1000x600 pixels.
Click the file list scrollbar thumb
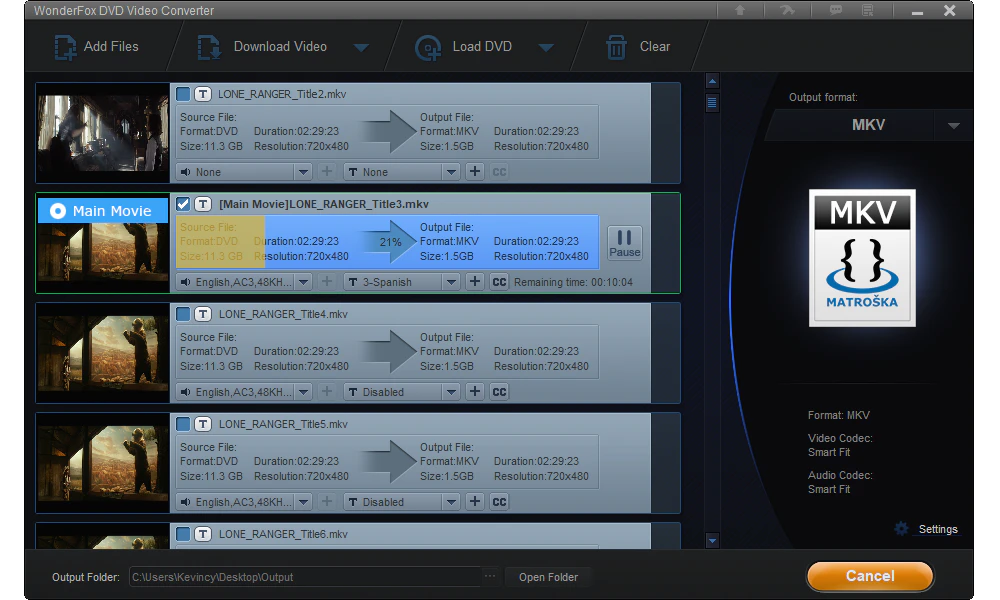click(712, 102)
